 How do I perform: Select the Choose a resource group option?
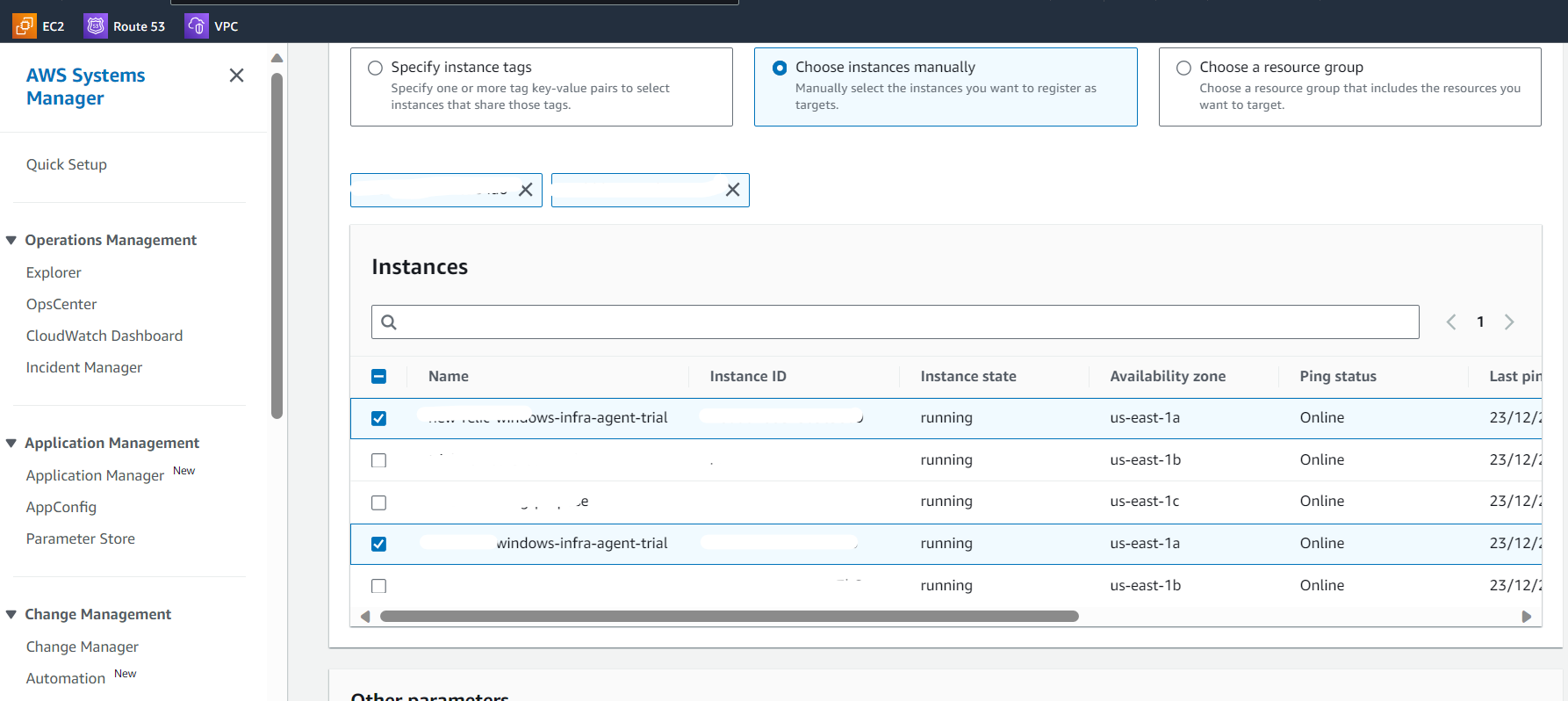point(1183,68)
